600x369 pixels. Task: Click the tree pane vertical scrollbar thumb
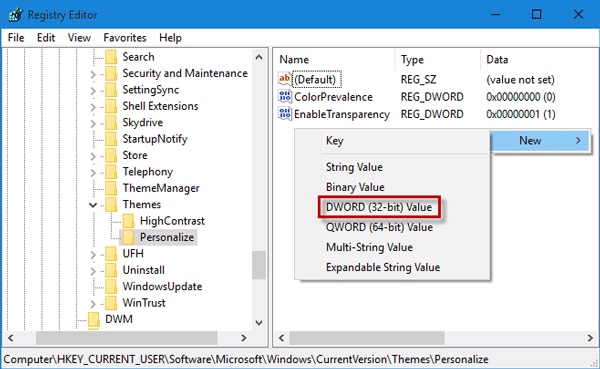[259, 265]
